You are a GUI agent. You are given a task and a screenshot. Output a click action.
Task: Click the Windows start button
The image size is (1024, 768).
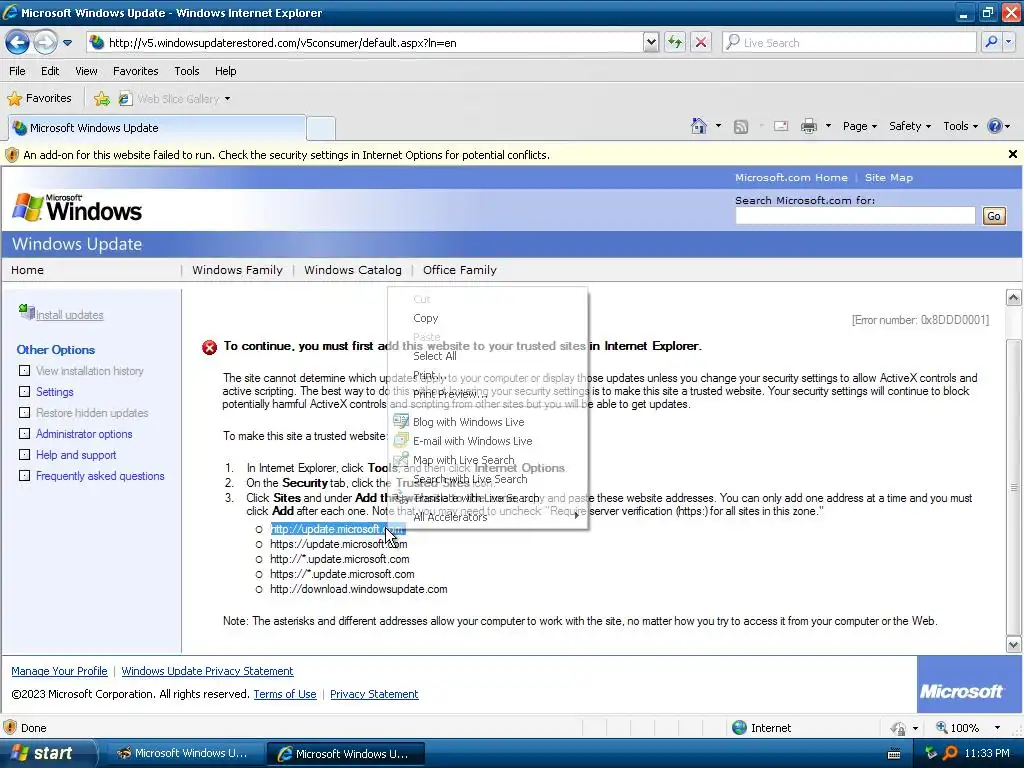coord(47,753)
